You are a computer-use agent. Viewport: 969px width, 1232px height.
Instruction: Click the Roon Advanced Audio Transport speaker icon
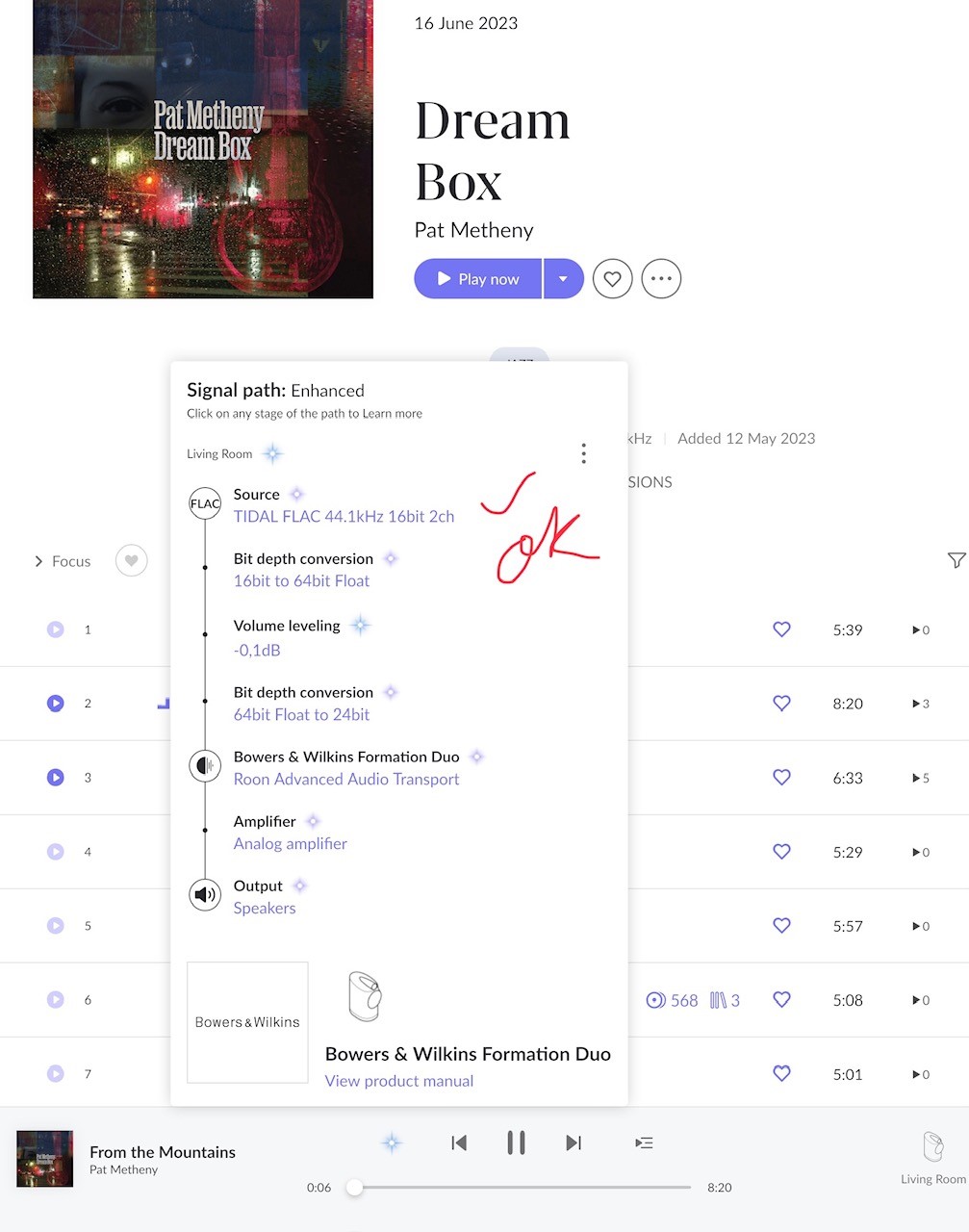pos(205,765)
